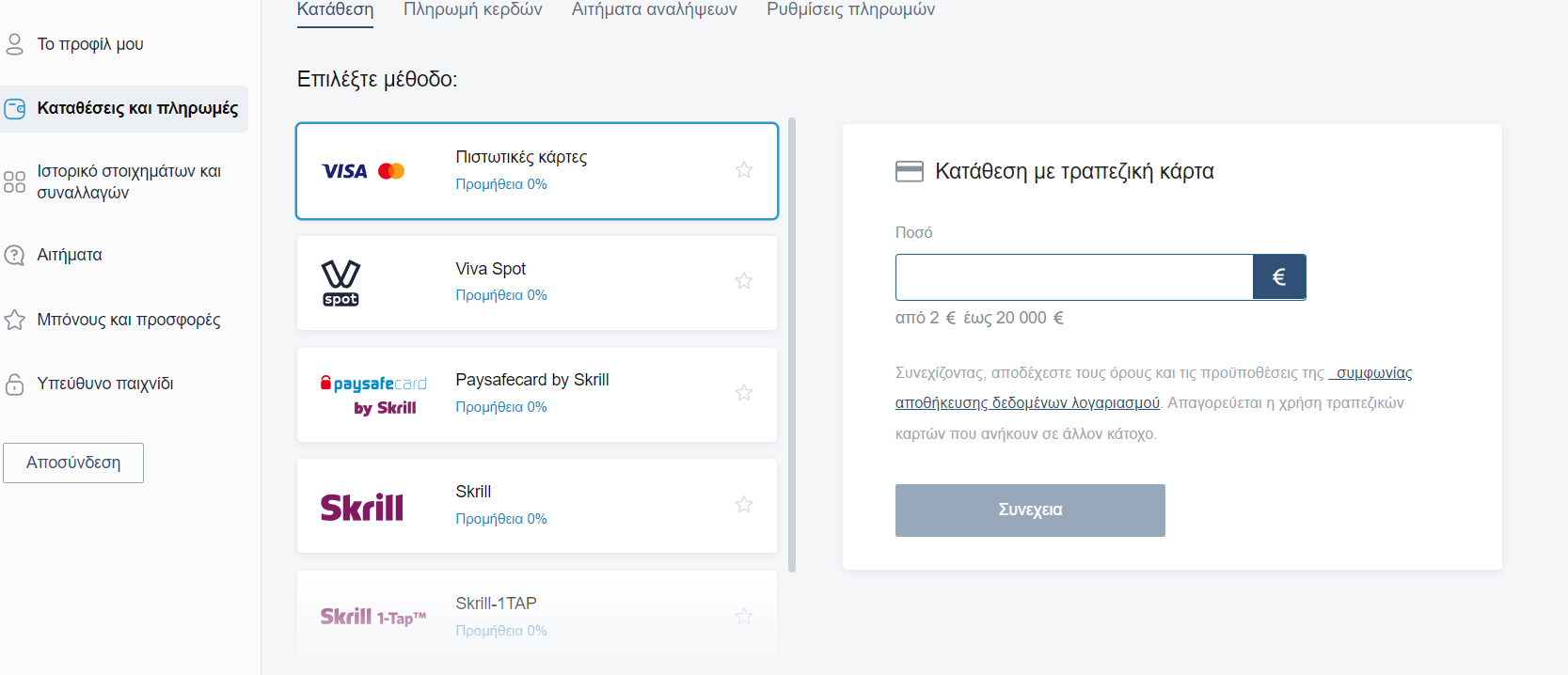Click Προμήθεια 0% under Paysafecard by Skrill

click(501, 407)
